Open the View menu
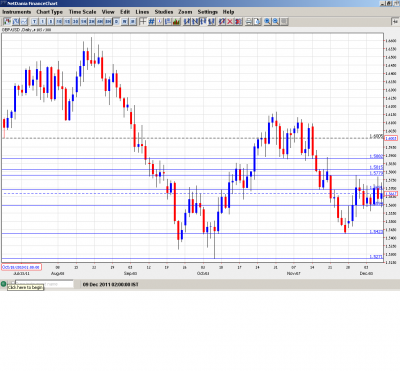The height and width of the screenshot is (371, 400). click(x=108, y=12)
